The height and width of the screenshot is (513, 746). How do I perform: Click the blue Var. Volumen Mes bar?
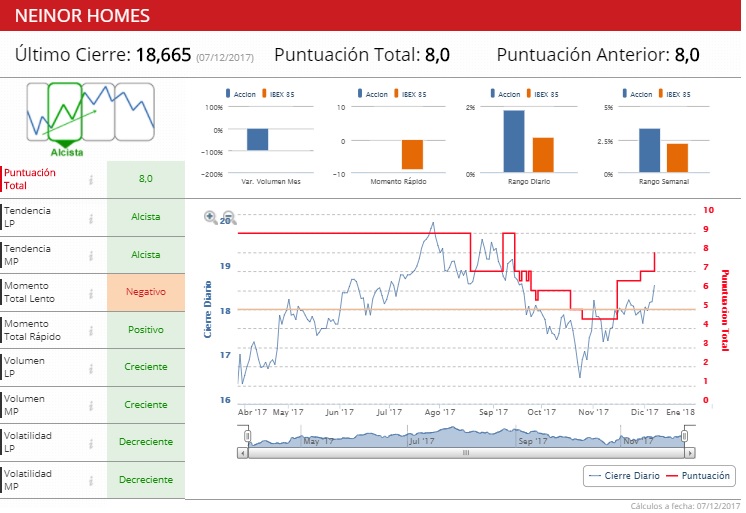[x=257, y=139]
